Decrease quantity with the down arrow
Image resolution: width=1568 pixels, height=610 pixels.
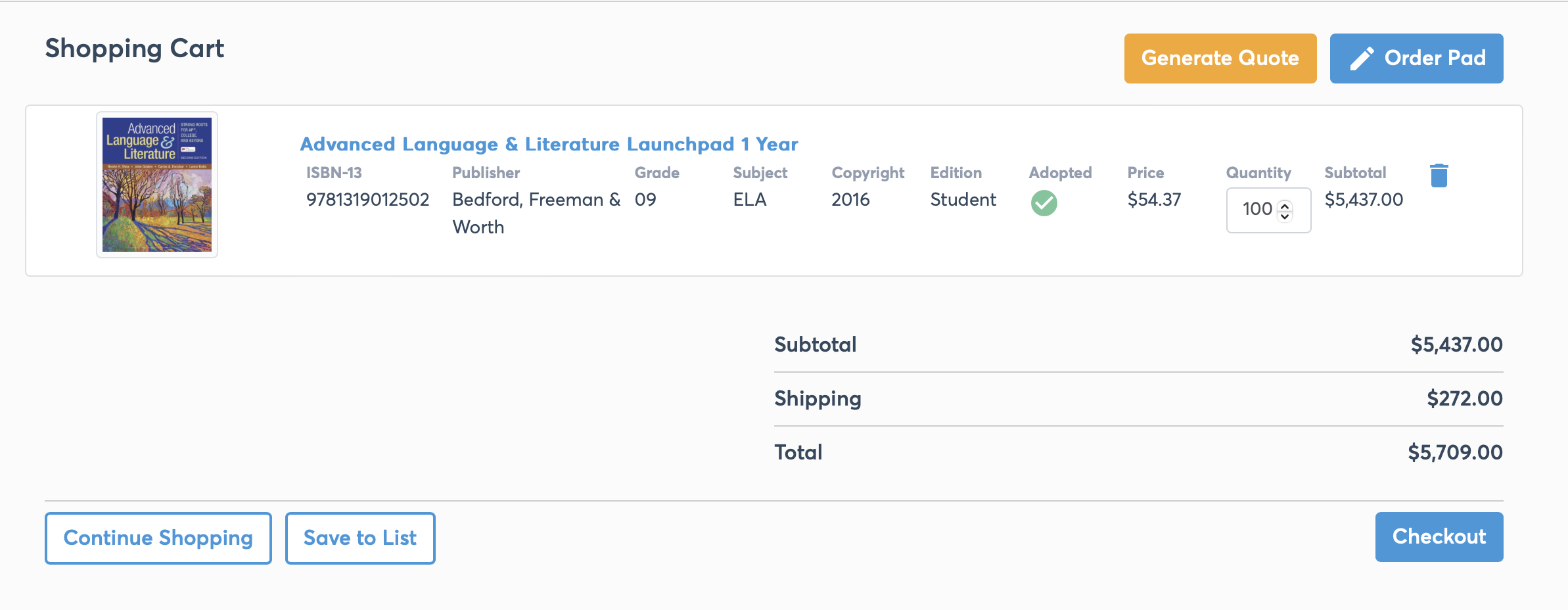[x=1285, y=216]
